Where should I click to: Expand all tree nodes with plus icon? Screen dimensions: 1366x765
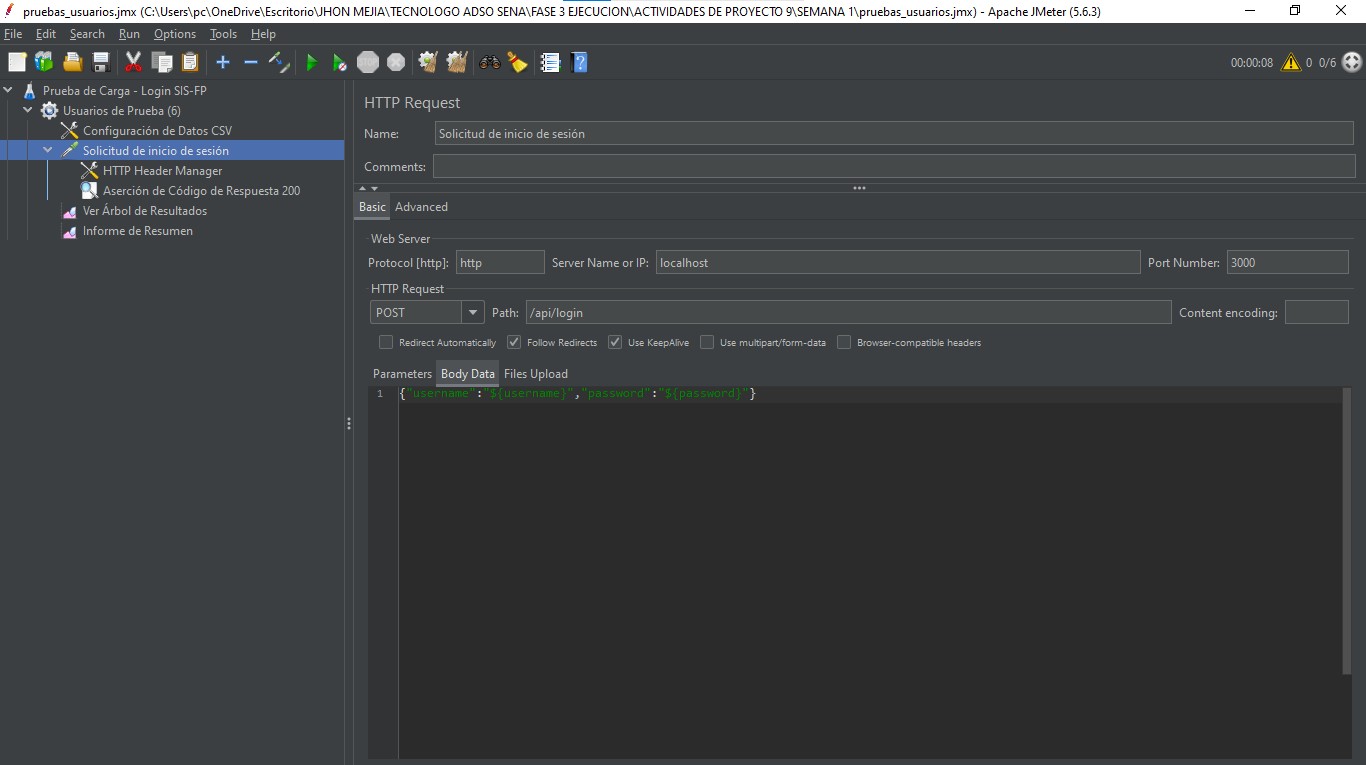point(223,62)
